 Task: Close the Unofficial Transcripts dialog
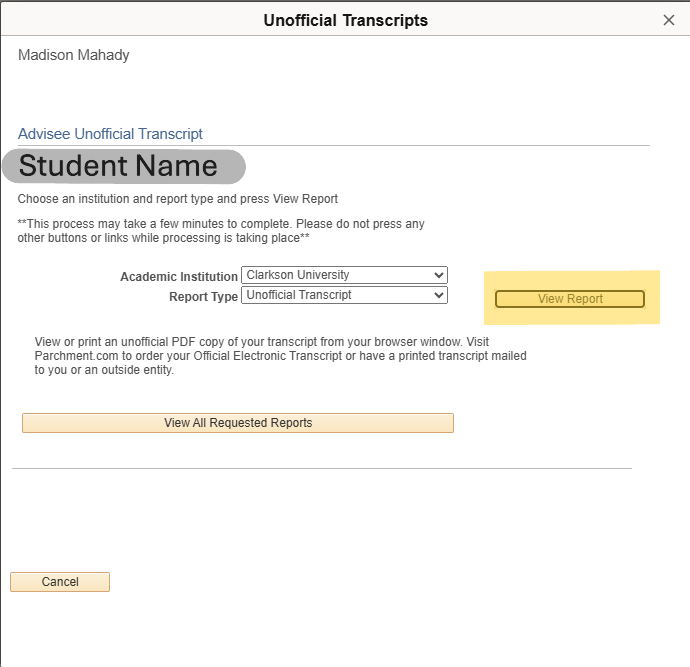[x=669, y=20]
